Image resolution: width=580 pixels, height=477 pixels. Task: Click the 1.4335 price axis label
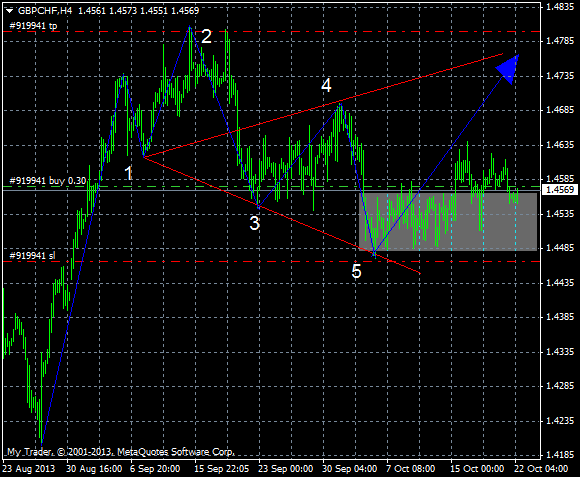pyautogui.click(x=560, y=351)
